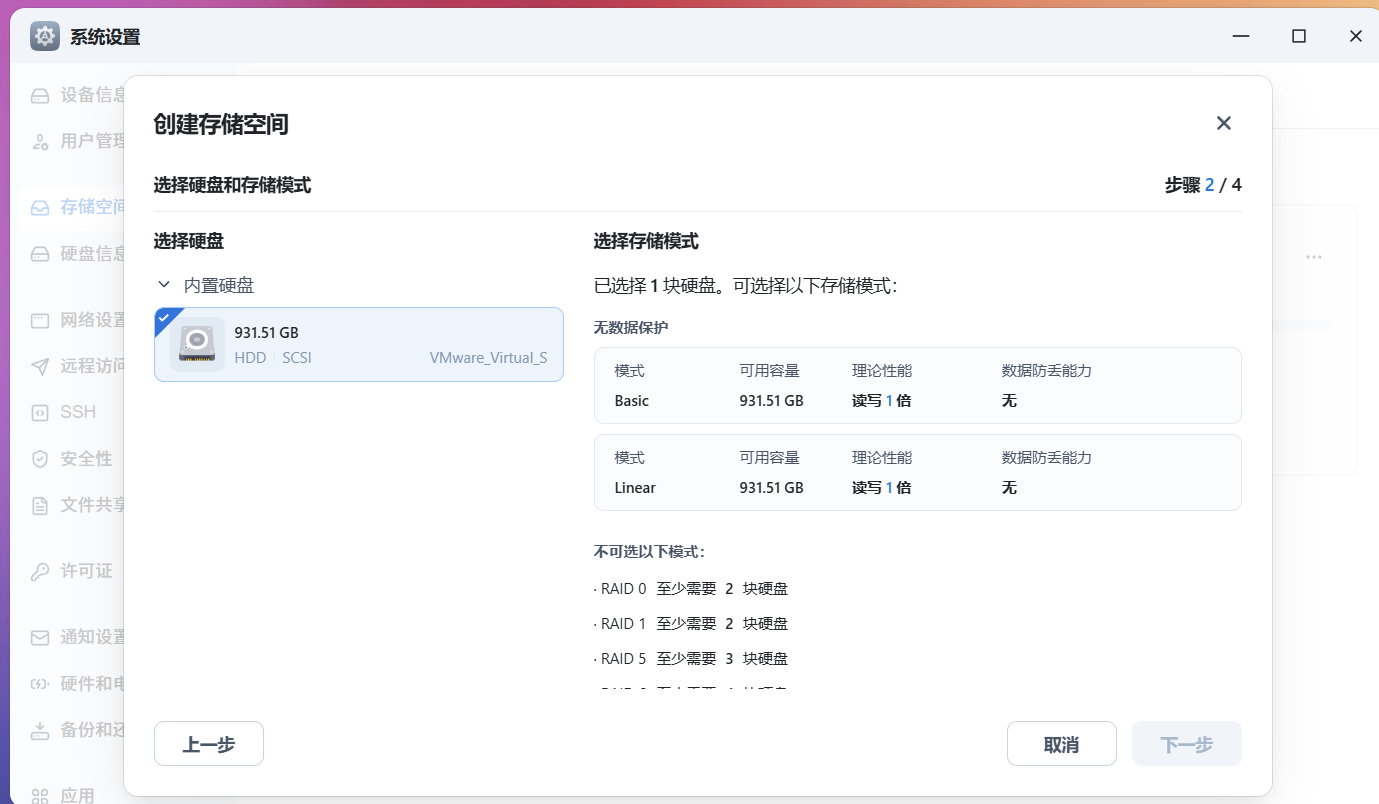
Task: Click the 上一步 button
Action: coord(209,744)
